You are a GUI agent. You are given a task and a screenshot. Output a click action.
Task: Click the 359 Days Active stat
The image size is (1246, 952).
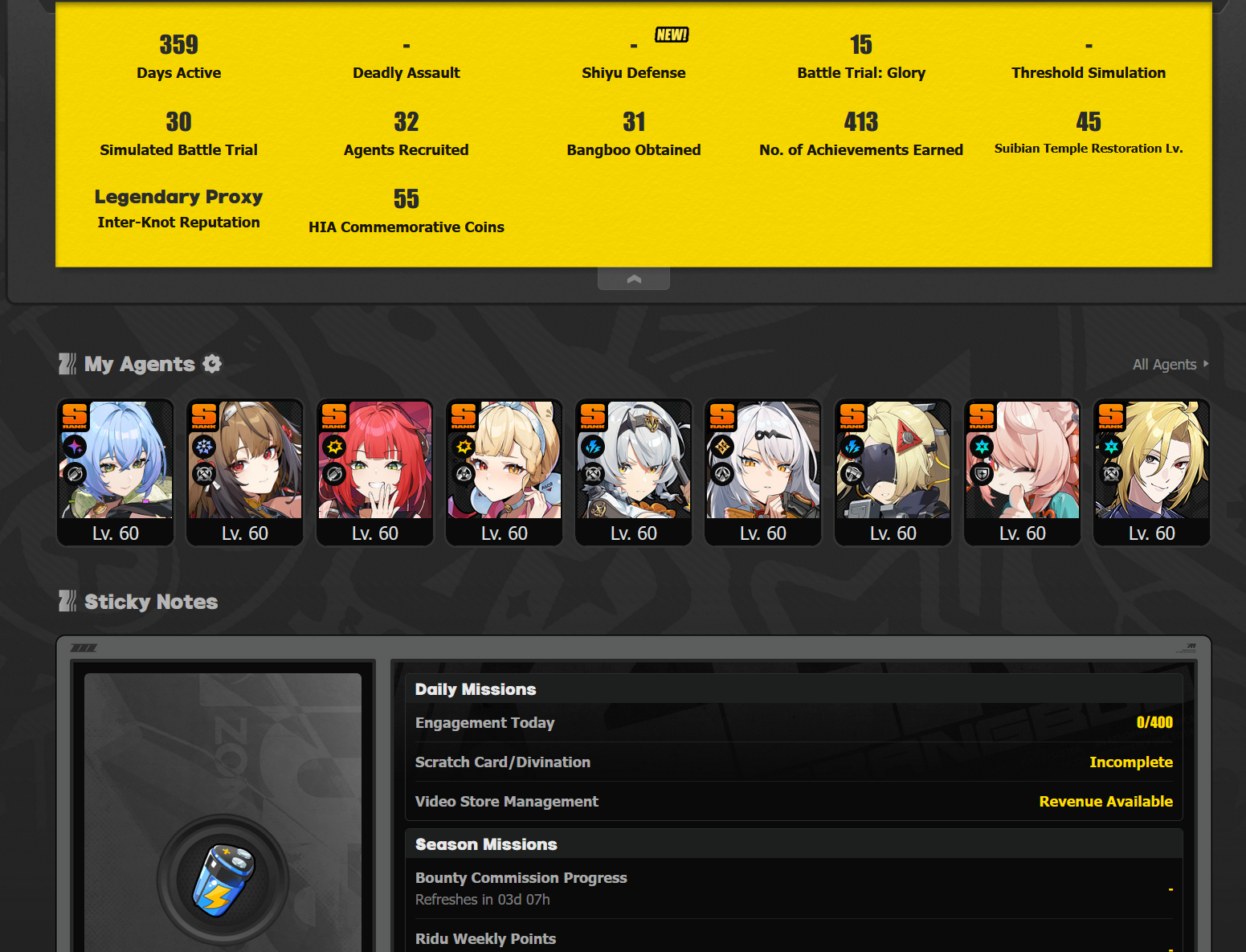tap(178, 56)
